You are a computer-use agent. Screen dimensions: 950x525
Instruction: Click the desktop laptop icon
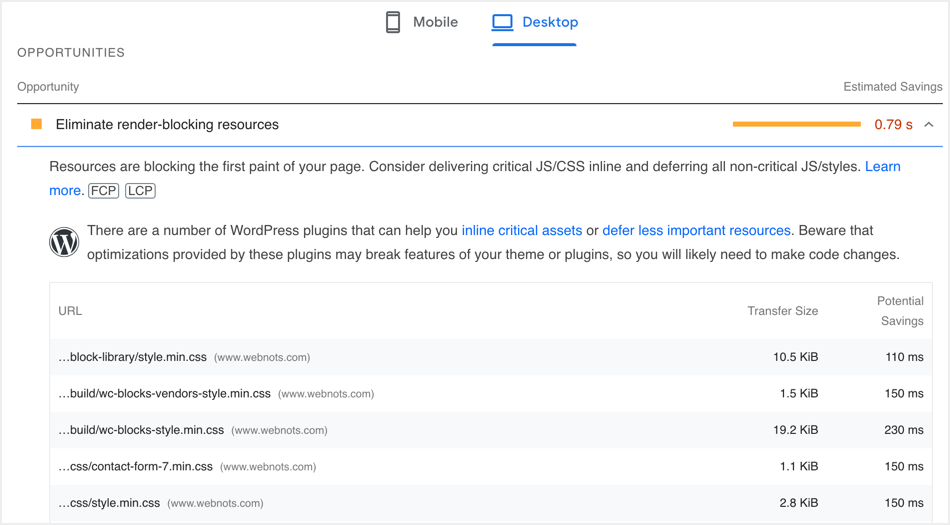tap(502, 22)
